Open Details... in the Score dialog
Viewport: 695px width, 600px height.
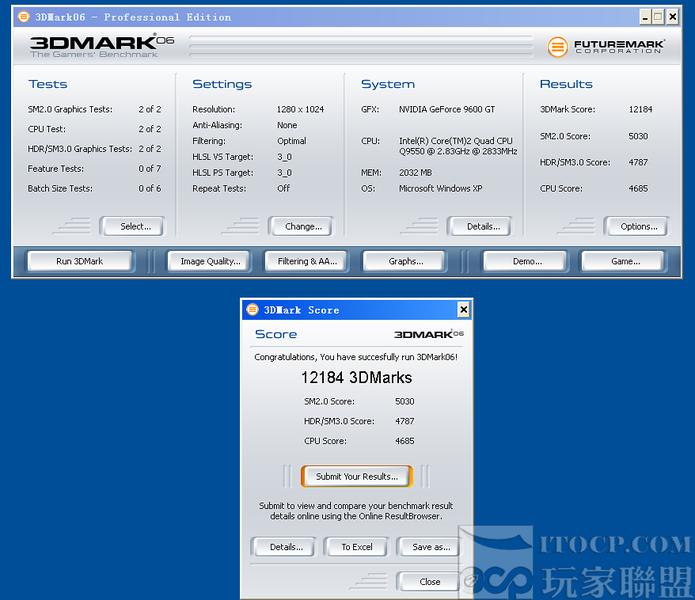(x=284, y=547)
